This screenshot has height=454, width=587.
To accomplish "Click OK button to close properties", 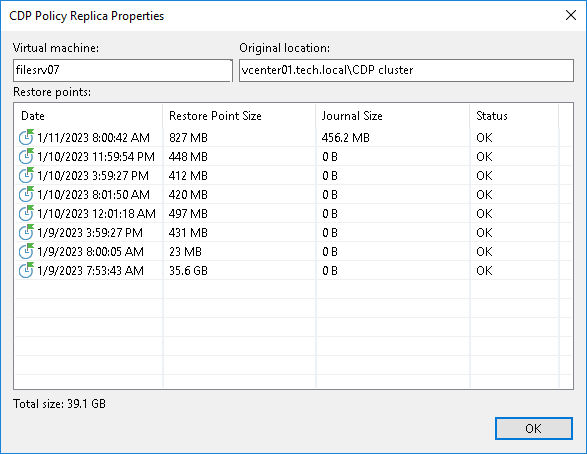I will click(x=533, y=428).
